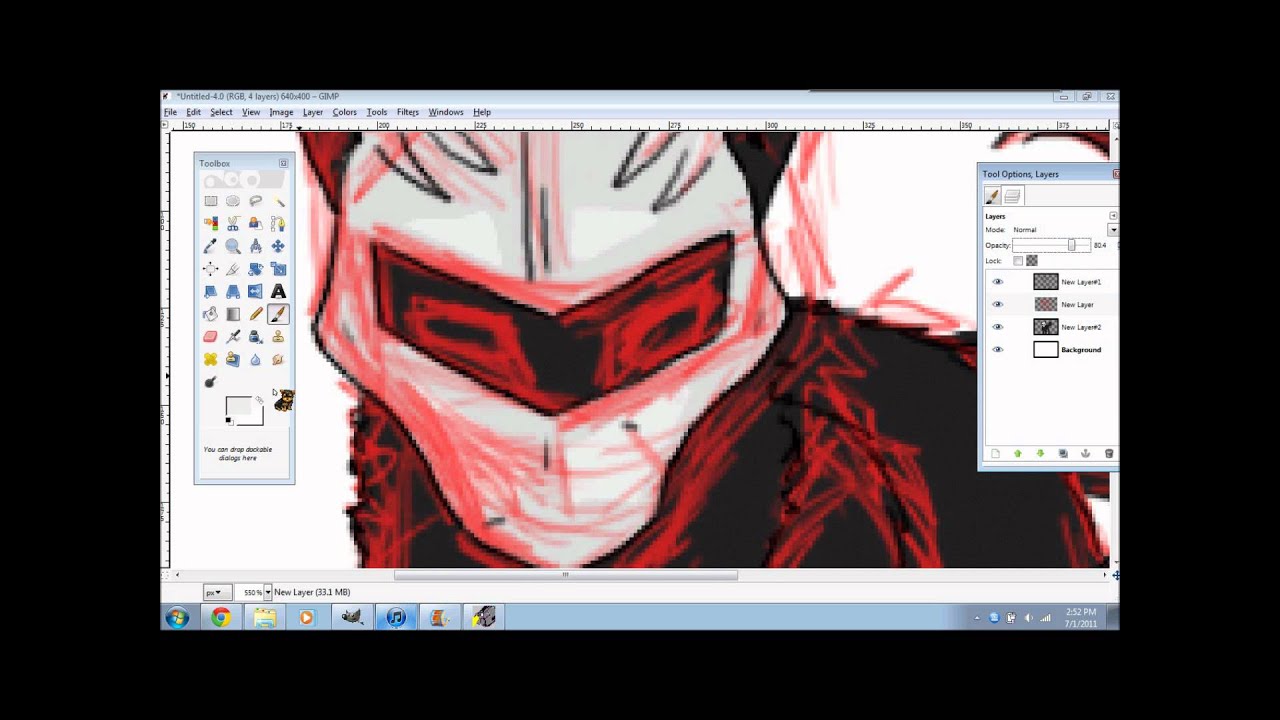
Task: Select the Zoom magnifier tool
Action: click(233, 246)
